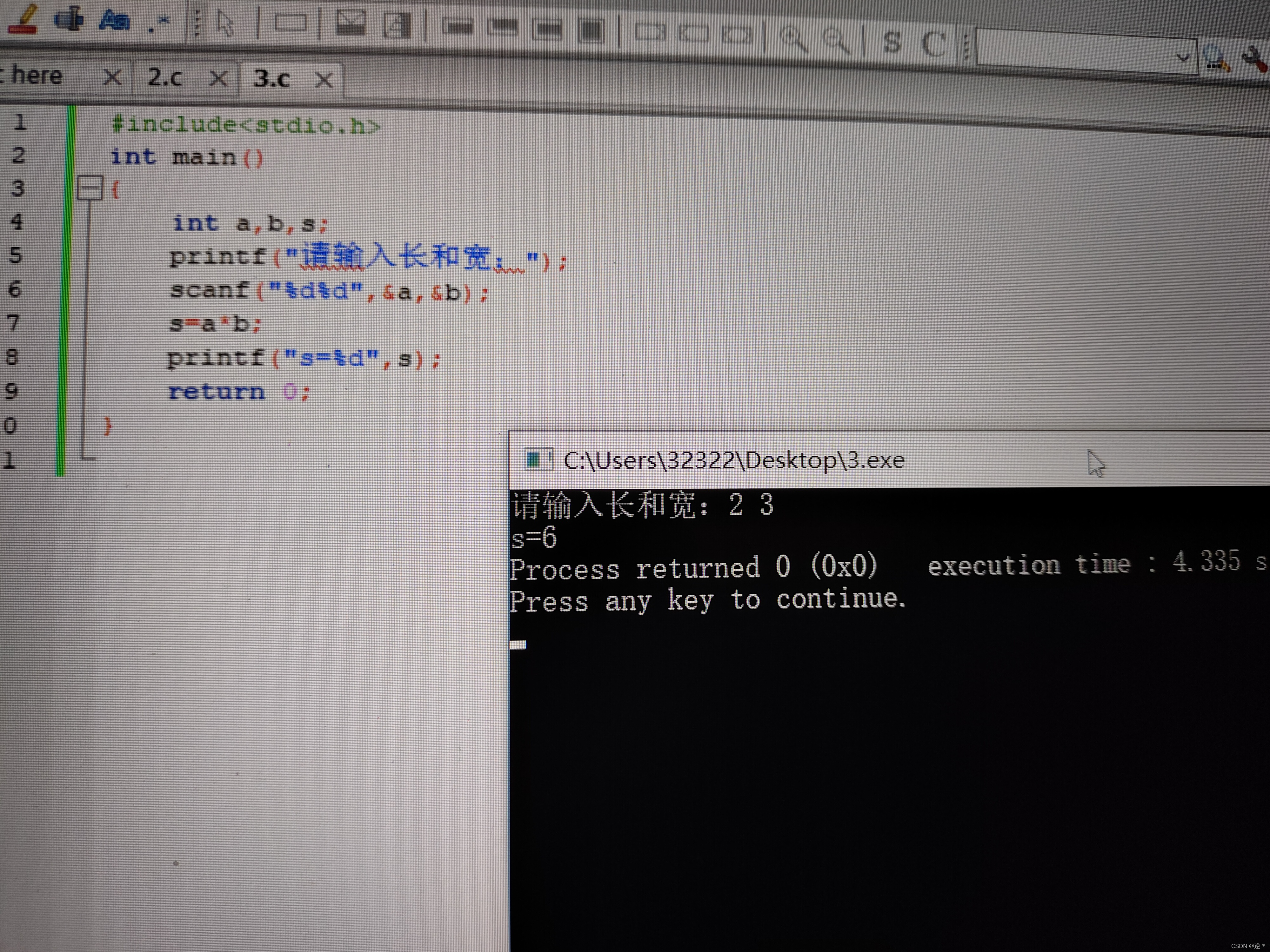
Task: Click the selected text focus icon
Action: click(x=68, y=19)
